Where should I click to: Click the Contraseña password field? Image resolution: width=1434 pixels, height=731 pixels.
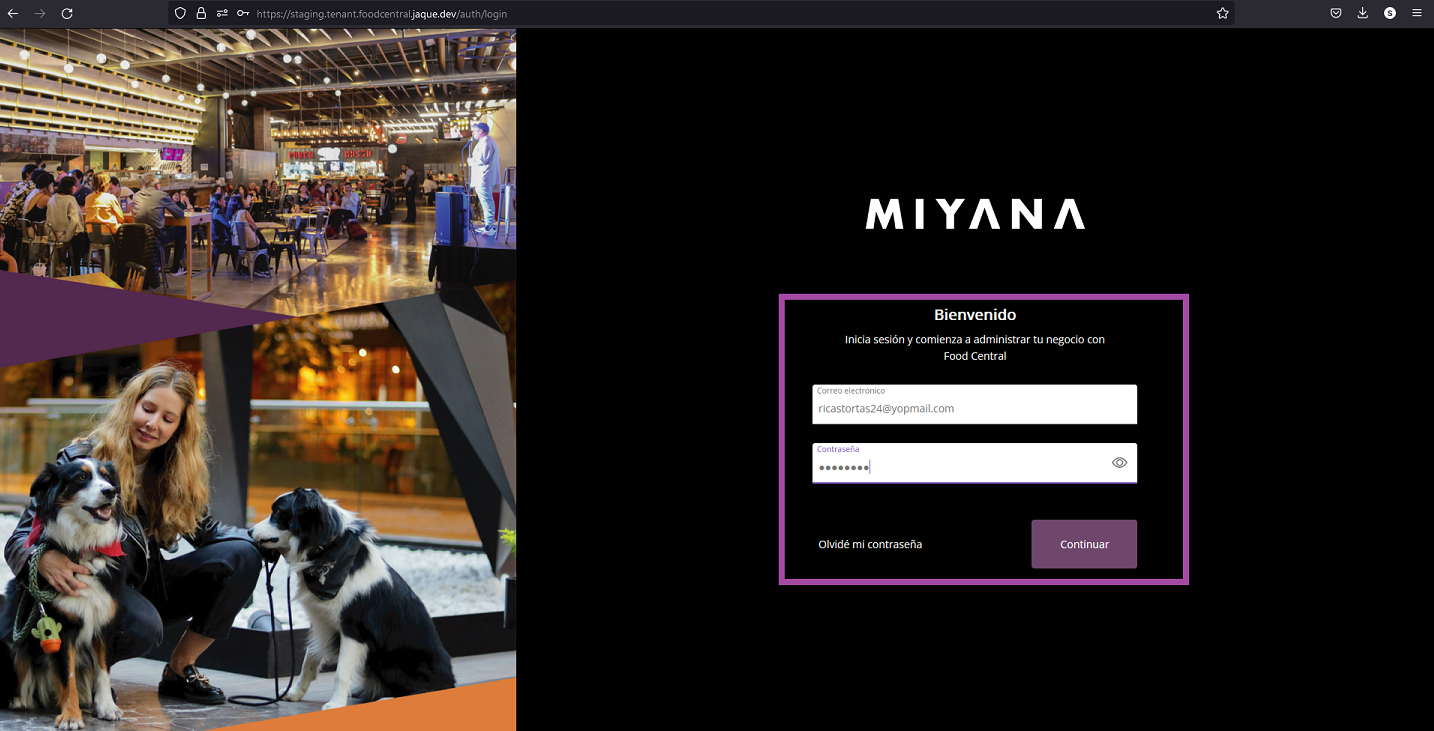[974, 463]
